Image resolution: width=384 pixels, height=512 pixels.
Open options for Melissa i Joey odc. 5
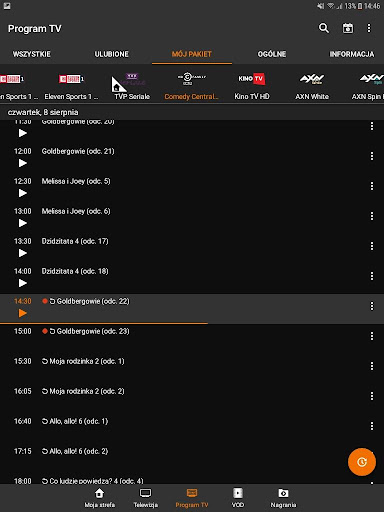[372, 186]
